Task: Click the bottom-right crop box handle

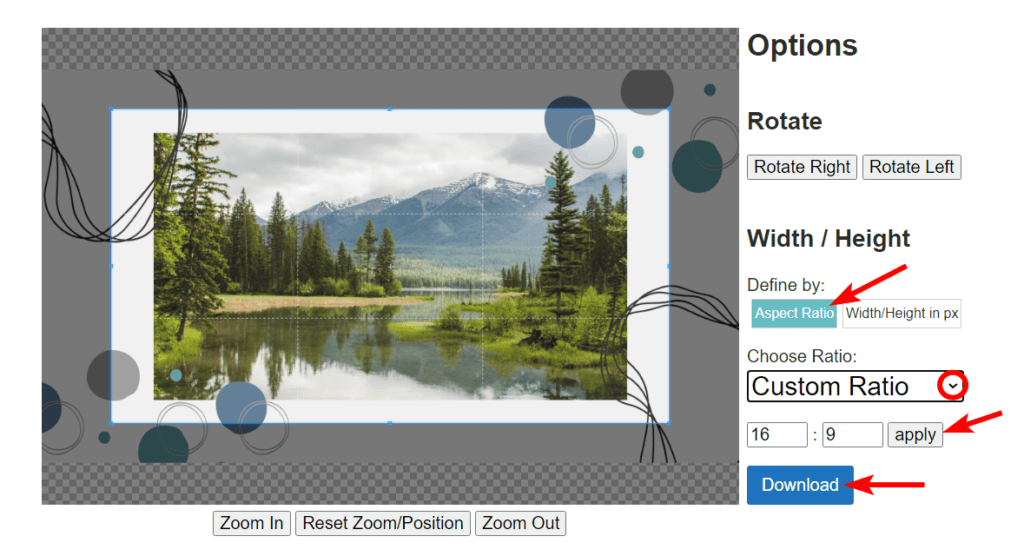Action: point(668,423)
